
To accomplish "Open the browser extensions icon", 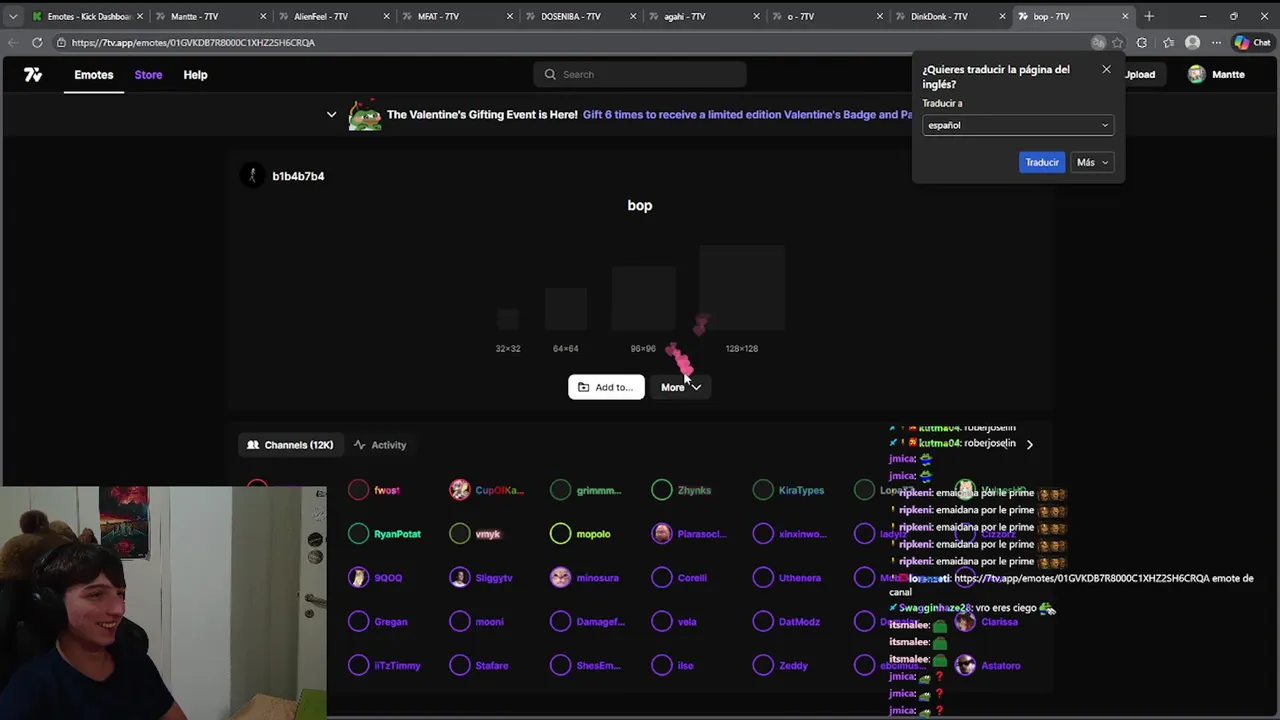I will [1142, 42].
